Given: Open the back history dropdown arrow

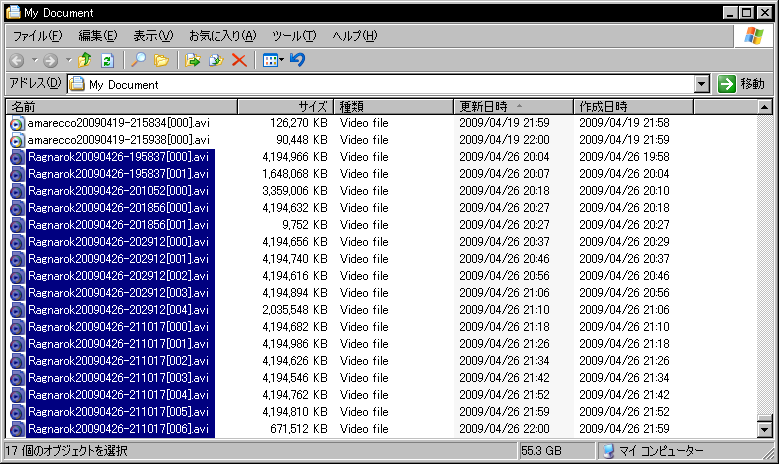Looking at the screenshot, I should point(34,60).
